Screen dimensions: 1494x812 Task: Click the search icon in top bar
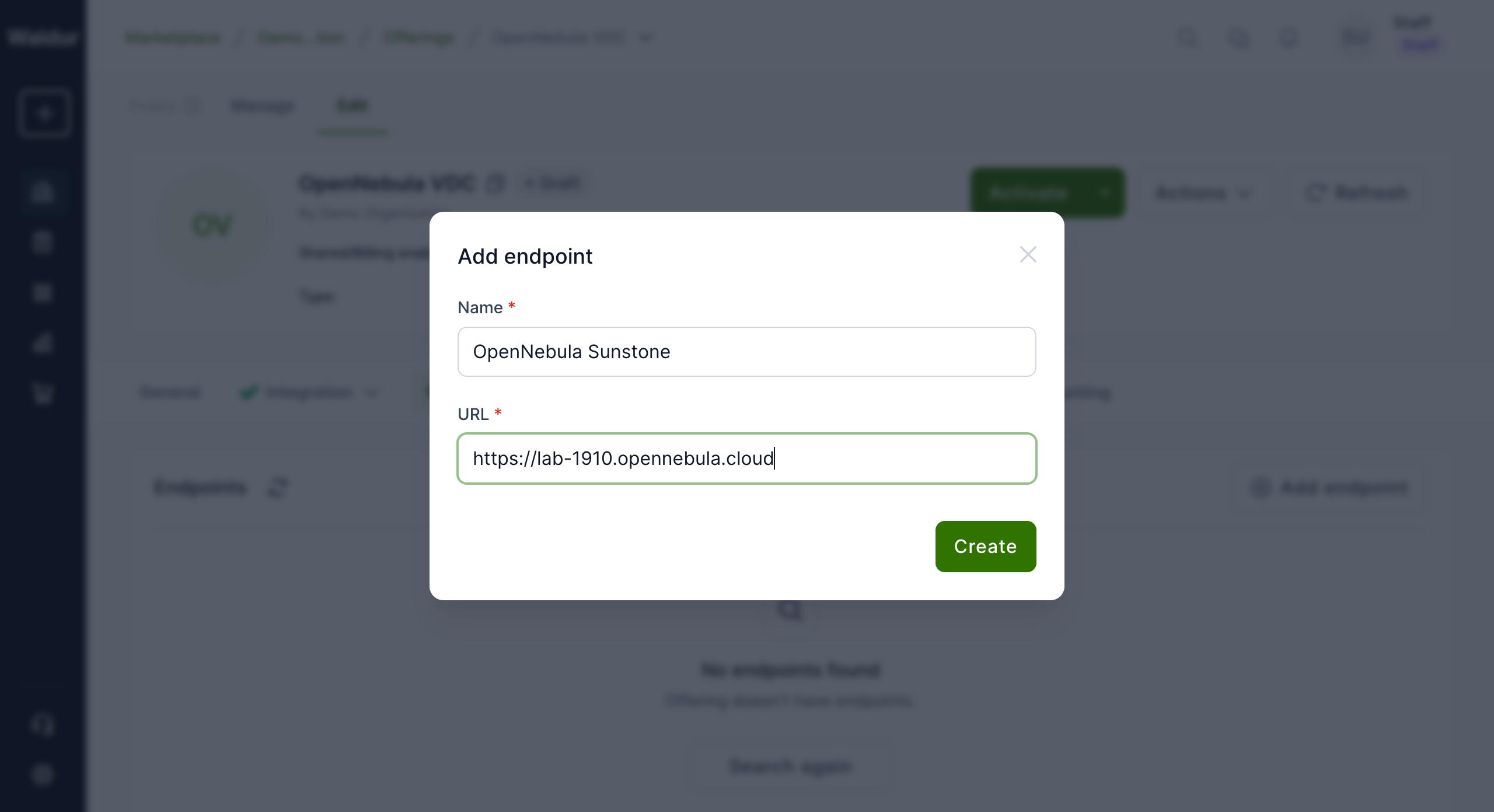[1187, 38]
